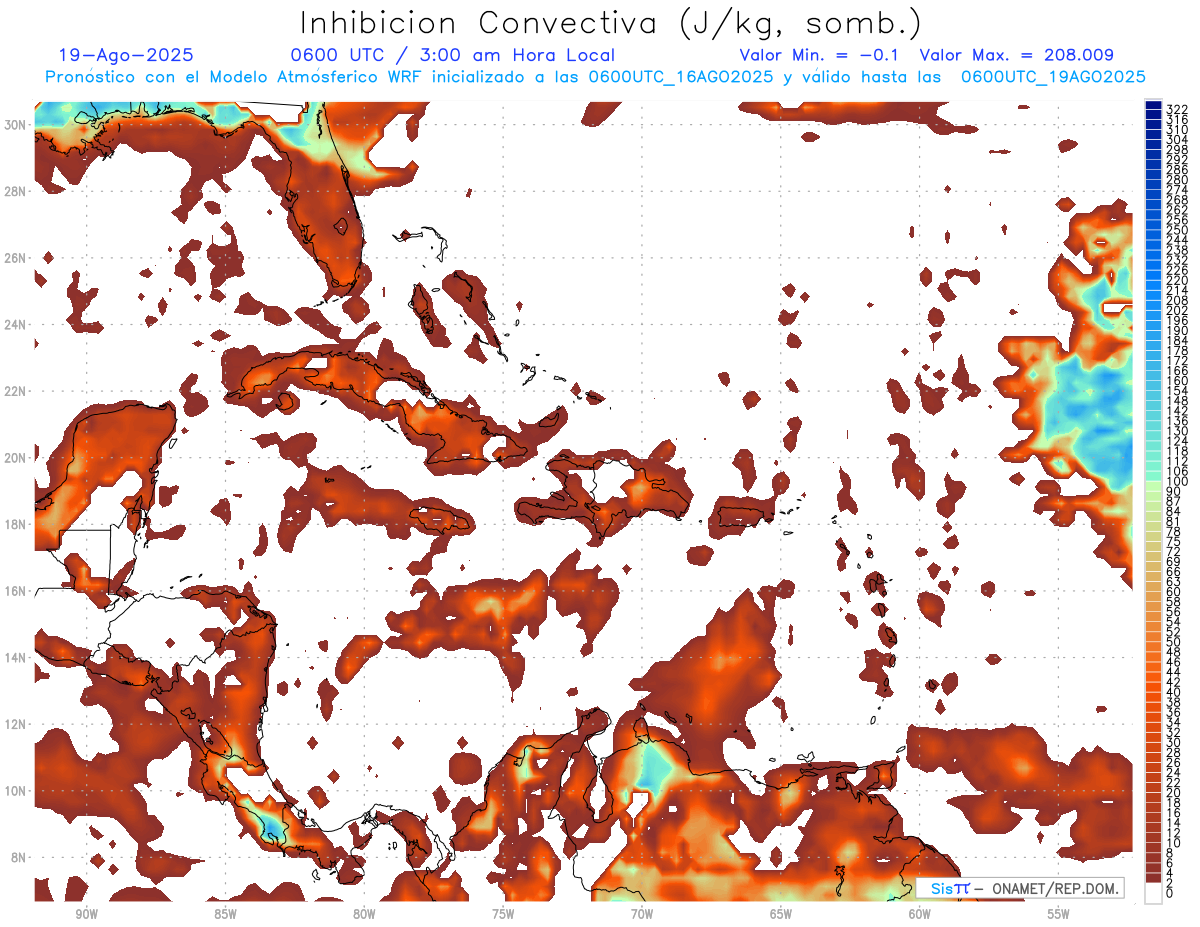Click the 90W longitude label
Image resolution: width=1200 pixels, height=927 pixels.
pyautogui.click(x=86, y=915)
